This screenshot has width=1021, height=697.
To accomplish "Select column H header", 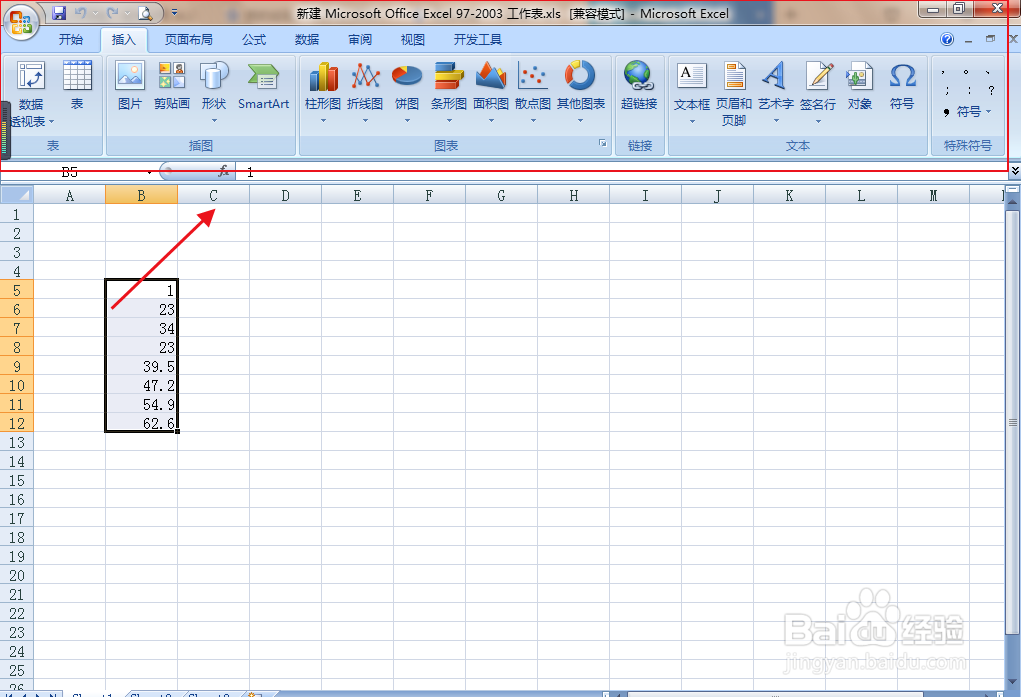I will click(573, 195).
